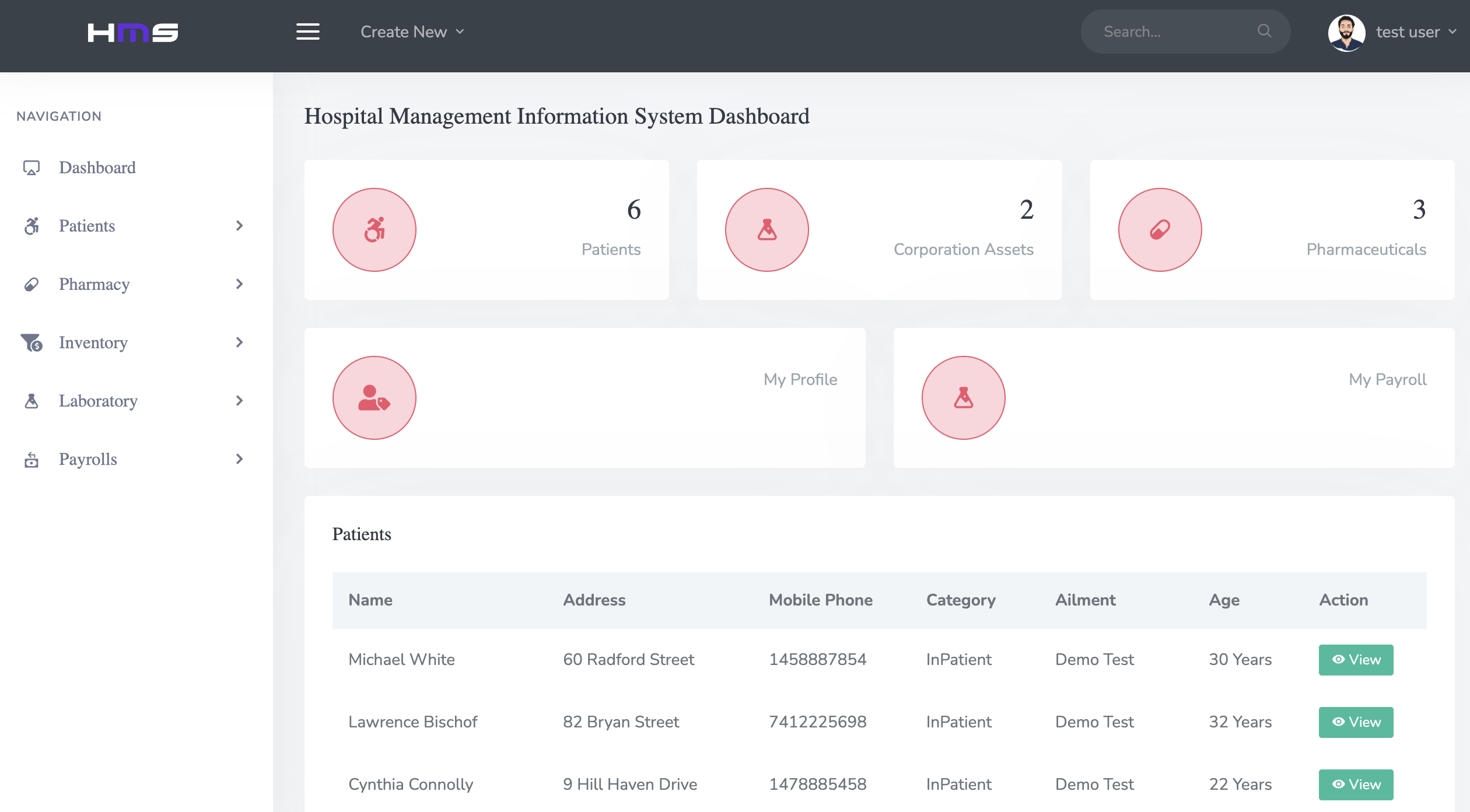Select the profile badge icon on My Profile card

coord(374,397)
